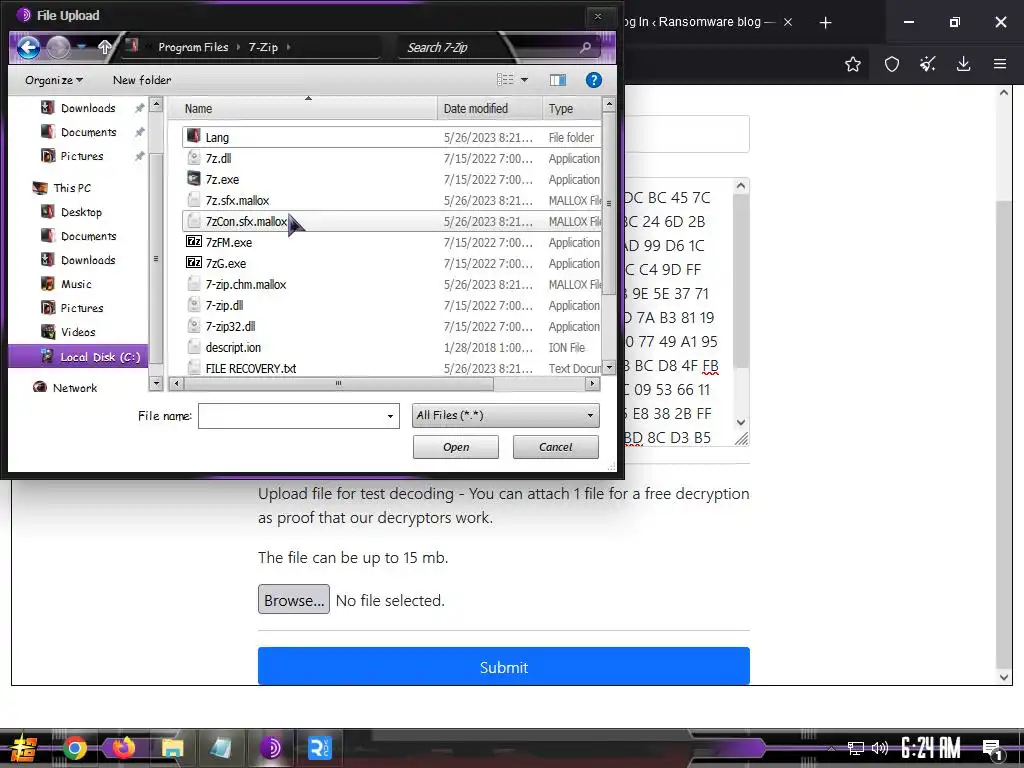Select 7-zip32.dll file

[392, 326]
